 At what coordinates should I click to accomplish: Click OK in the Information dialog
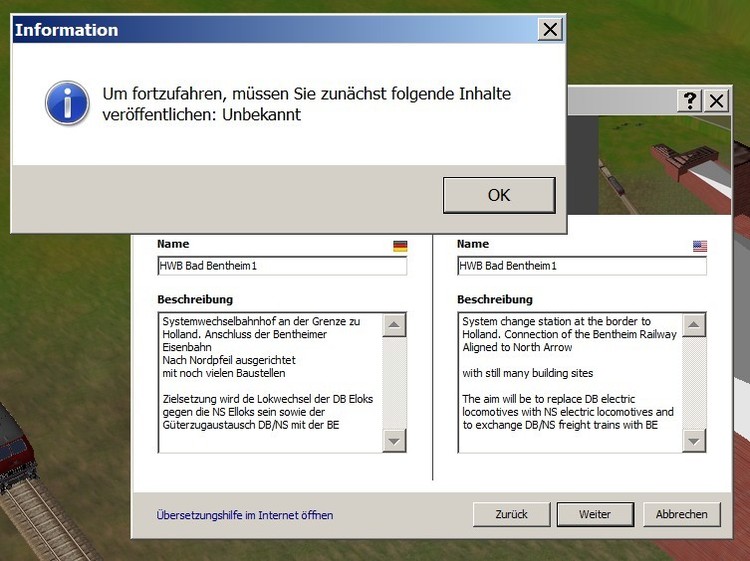[499, 195]
